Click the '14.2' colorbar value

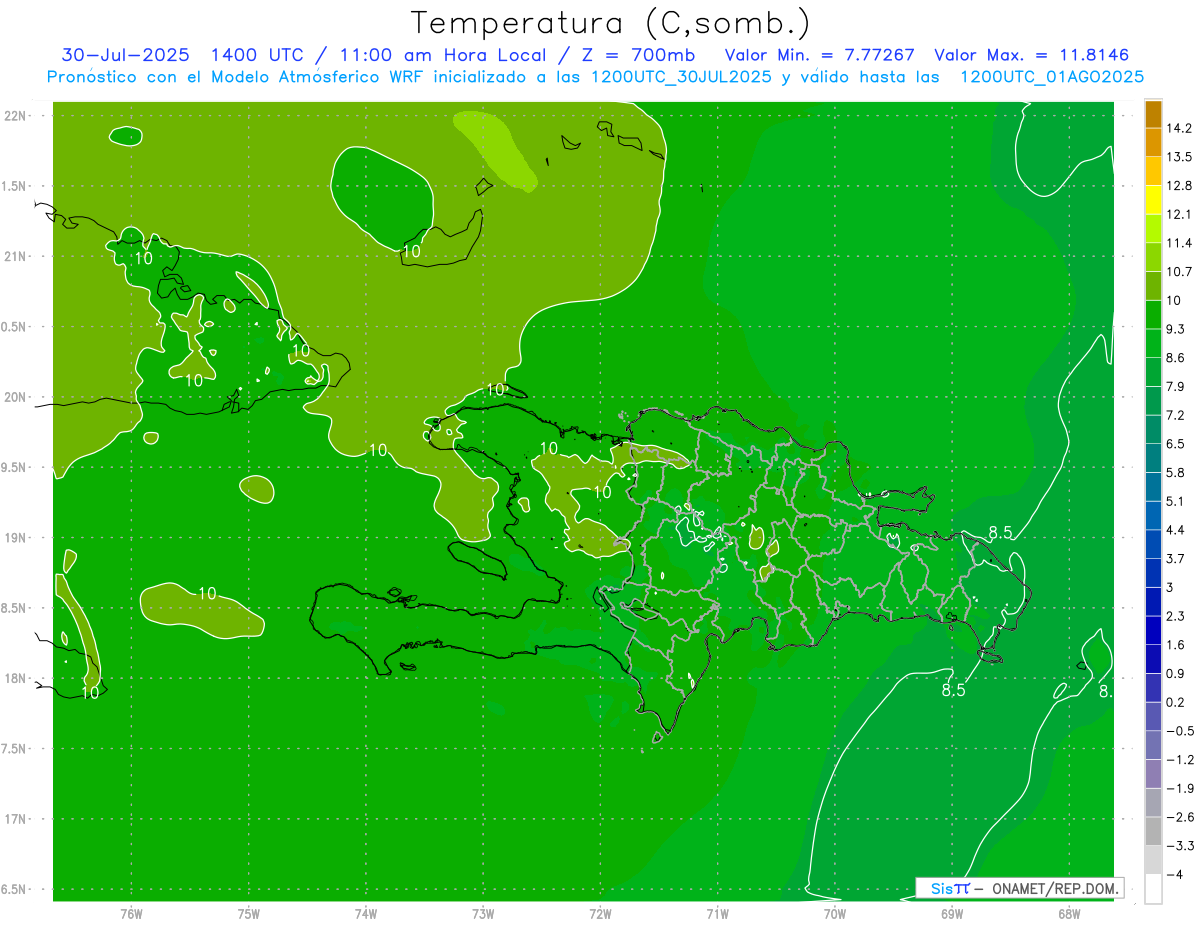coord(1178,128)
